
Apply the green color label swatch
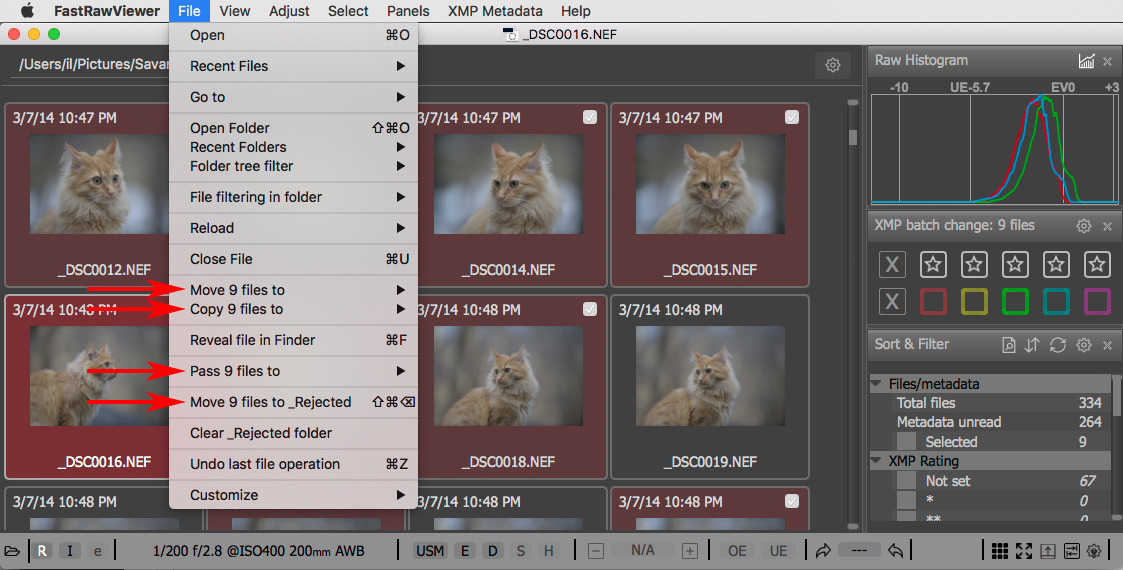(x=1015, y=301)
